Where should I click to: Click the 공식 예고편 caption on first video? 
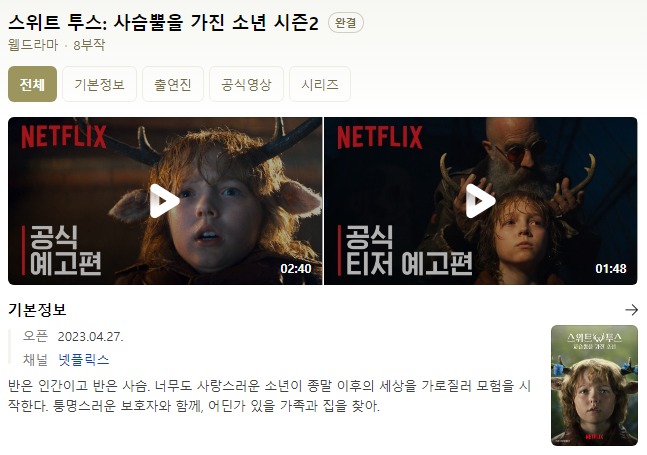pyautogui.click(x=66, y=250)
